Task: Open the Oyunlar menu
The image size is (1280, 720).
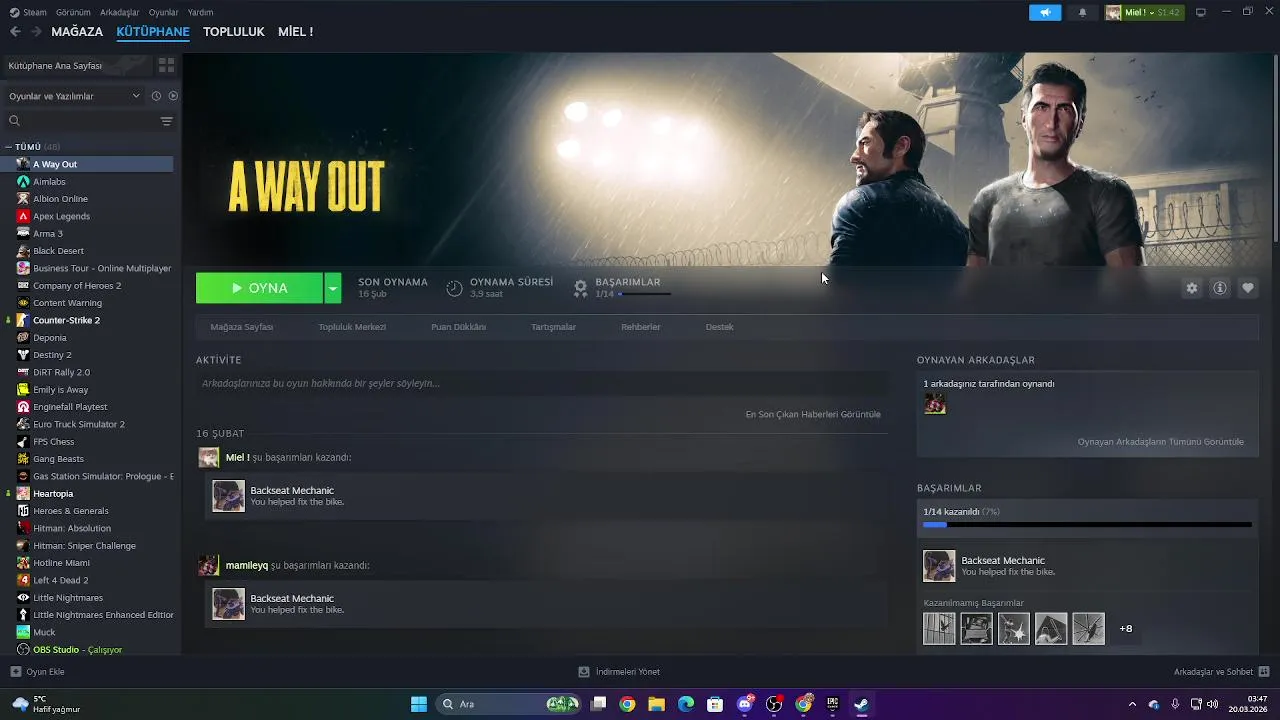Action: (x=163, y=12)
